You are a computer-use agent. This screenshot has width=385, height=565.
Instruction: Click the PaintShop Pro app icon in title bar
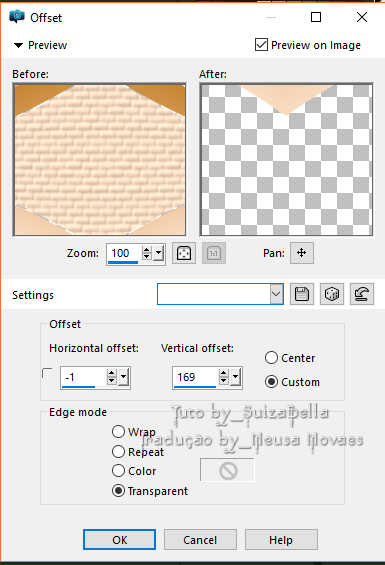[17, 17]
